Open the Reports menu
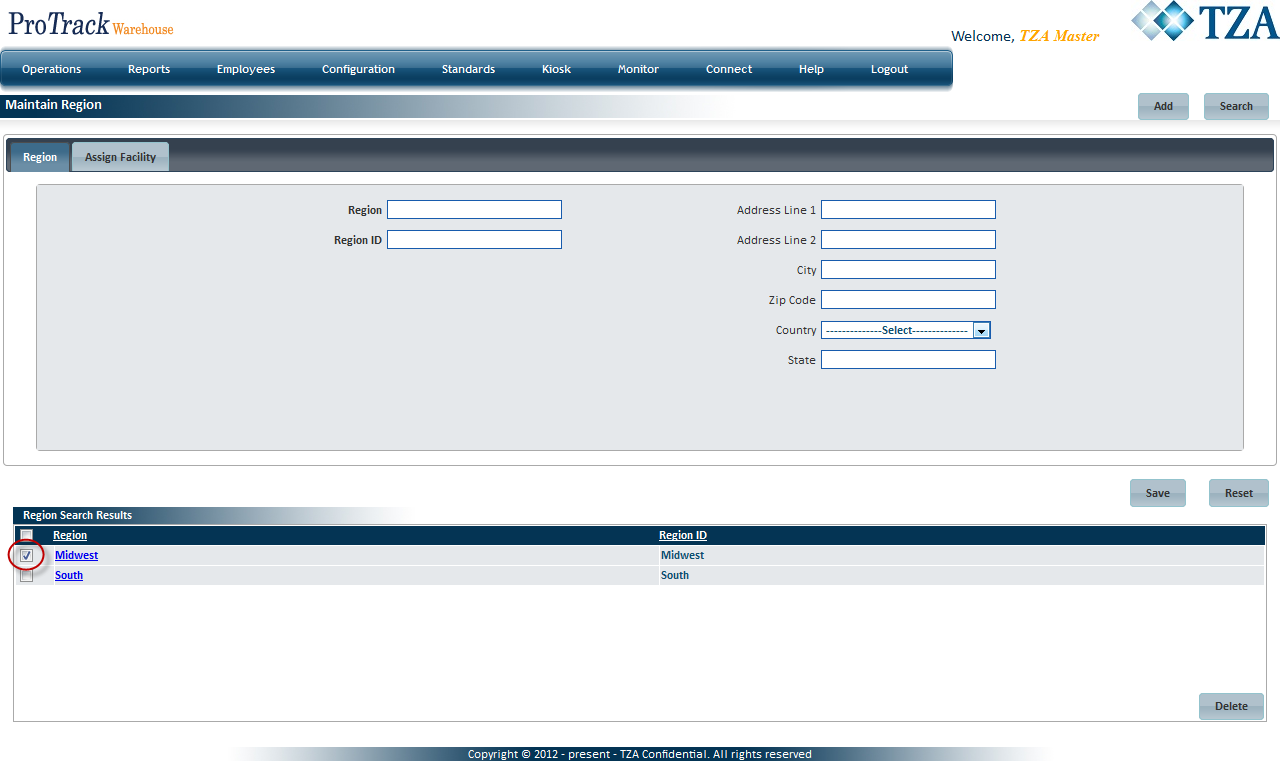Screen dimensions: 1280x771 tap(149, 69)
